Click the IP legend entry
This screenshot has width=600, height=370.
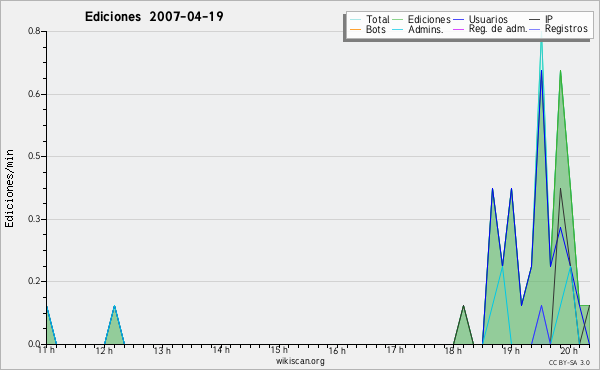pyautogui.click(x=541, y=19)
